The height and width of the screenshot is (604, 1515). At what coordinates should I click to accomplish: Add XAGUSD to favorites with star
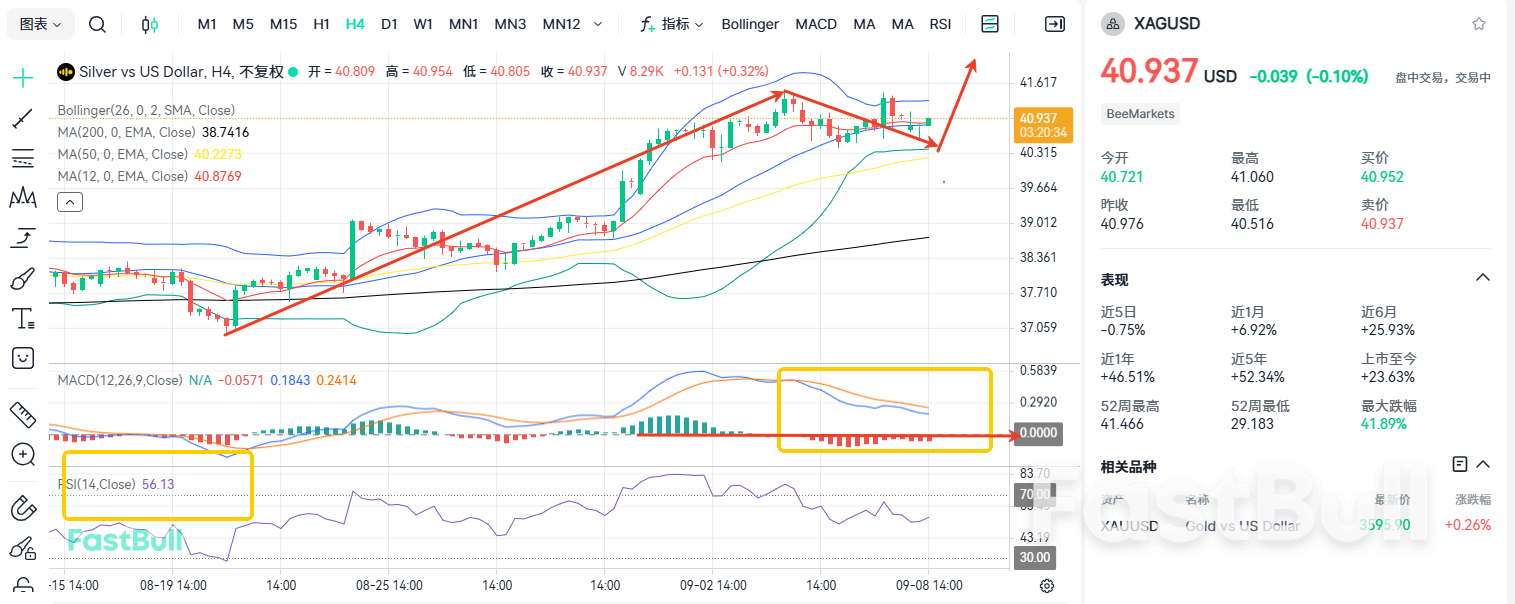tap(1478, 24)
